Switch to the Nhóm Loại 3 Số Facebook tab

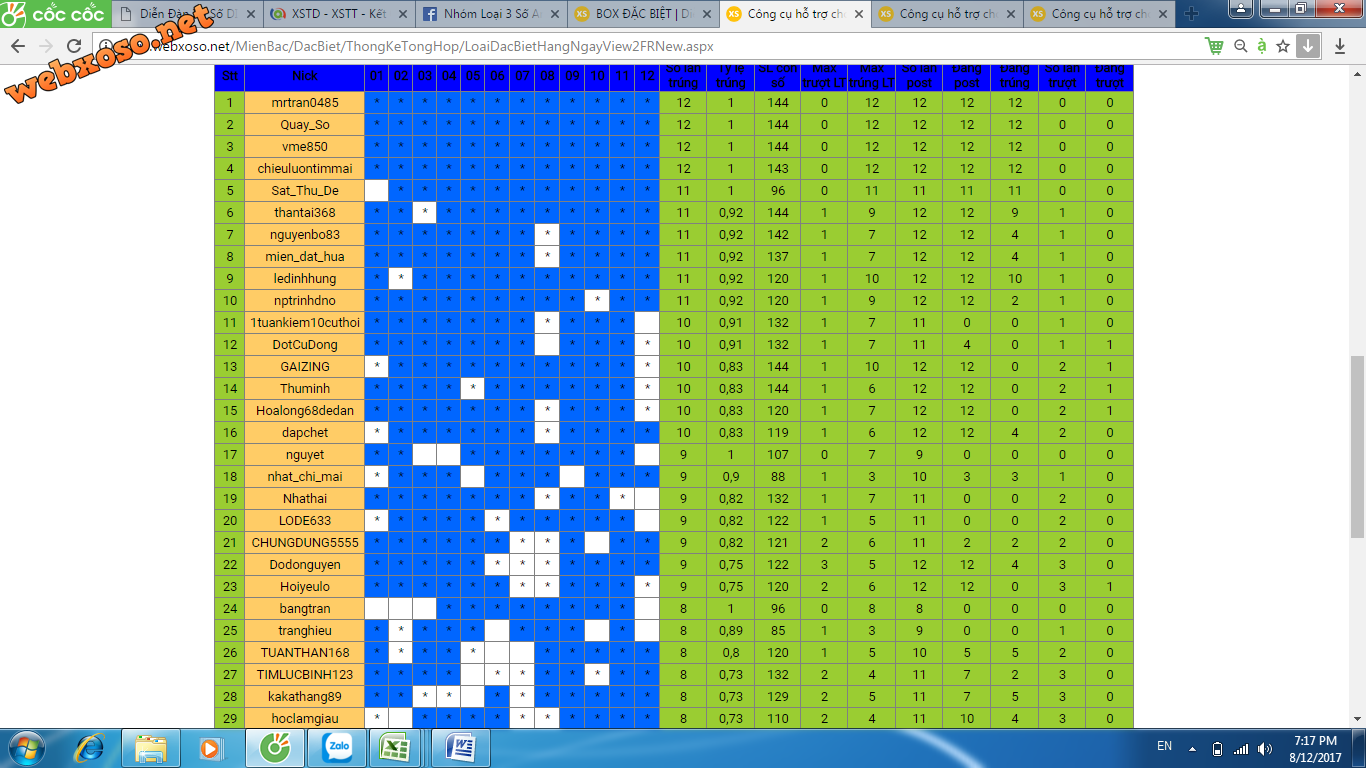[x=489, y=14]
